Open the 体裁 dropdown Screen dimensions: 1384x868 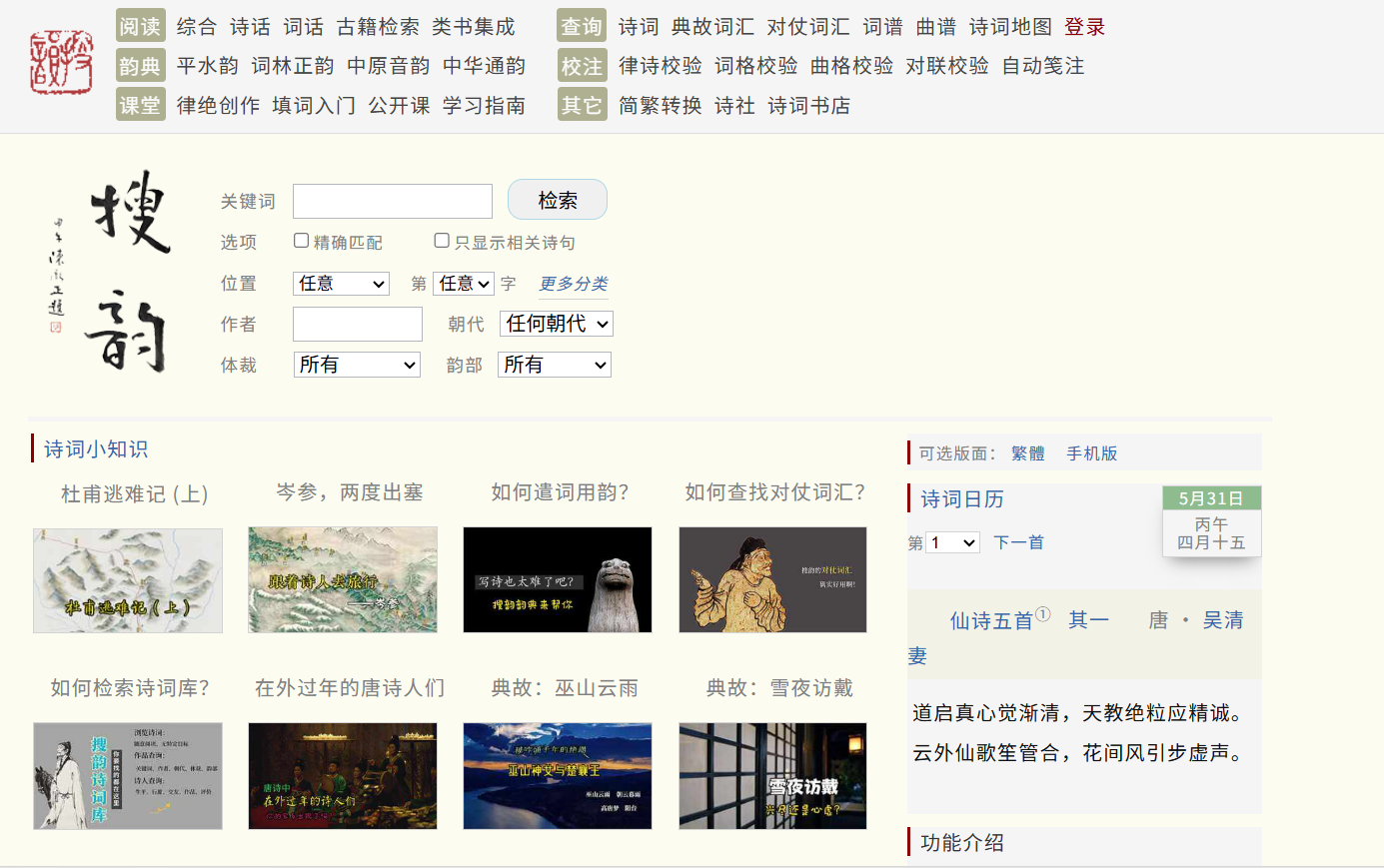357,365
